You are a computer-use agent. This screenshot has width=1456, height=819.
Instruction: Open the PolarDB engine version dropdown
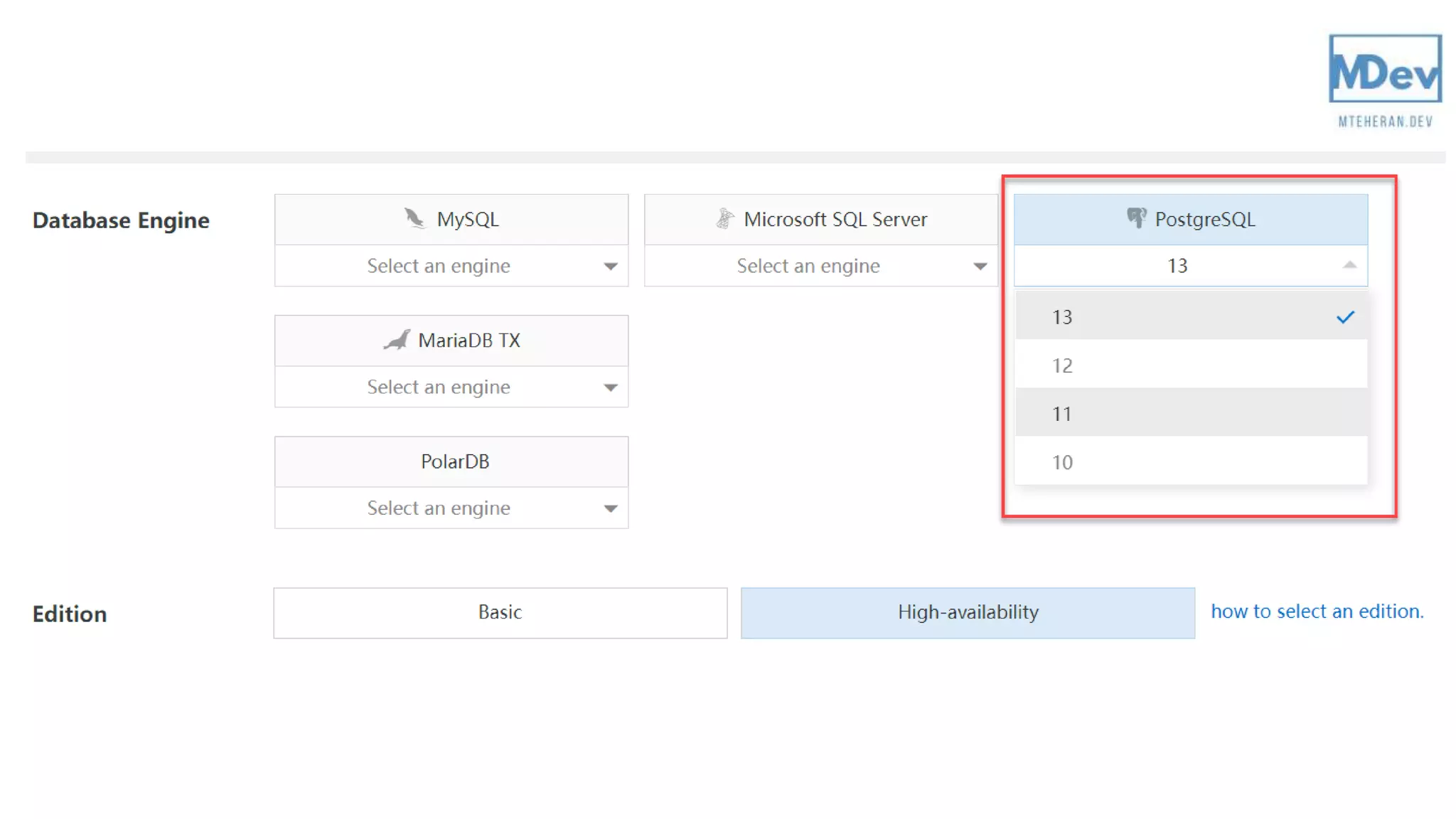pos(451,508)
